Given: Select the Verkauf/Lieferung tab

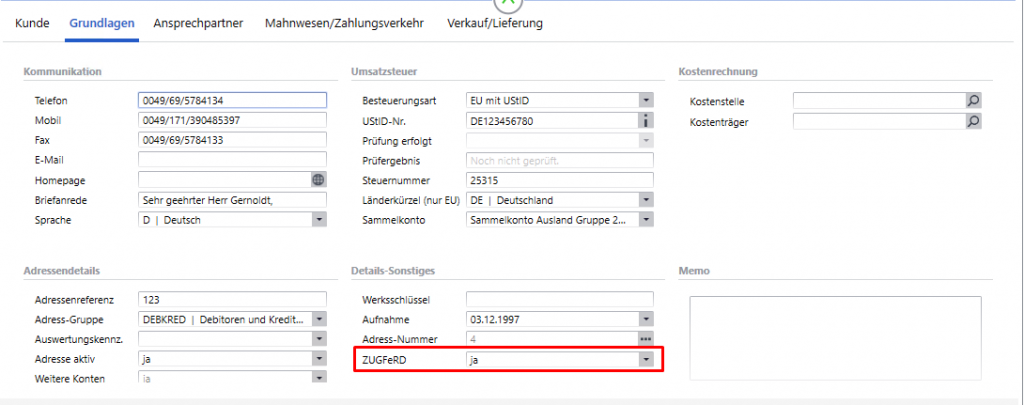Looking at the screenshot, I should 495,23.
